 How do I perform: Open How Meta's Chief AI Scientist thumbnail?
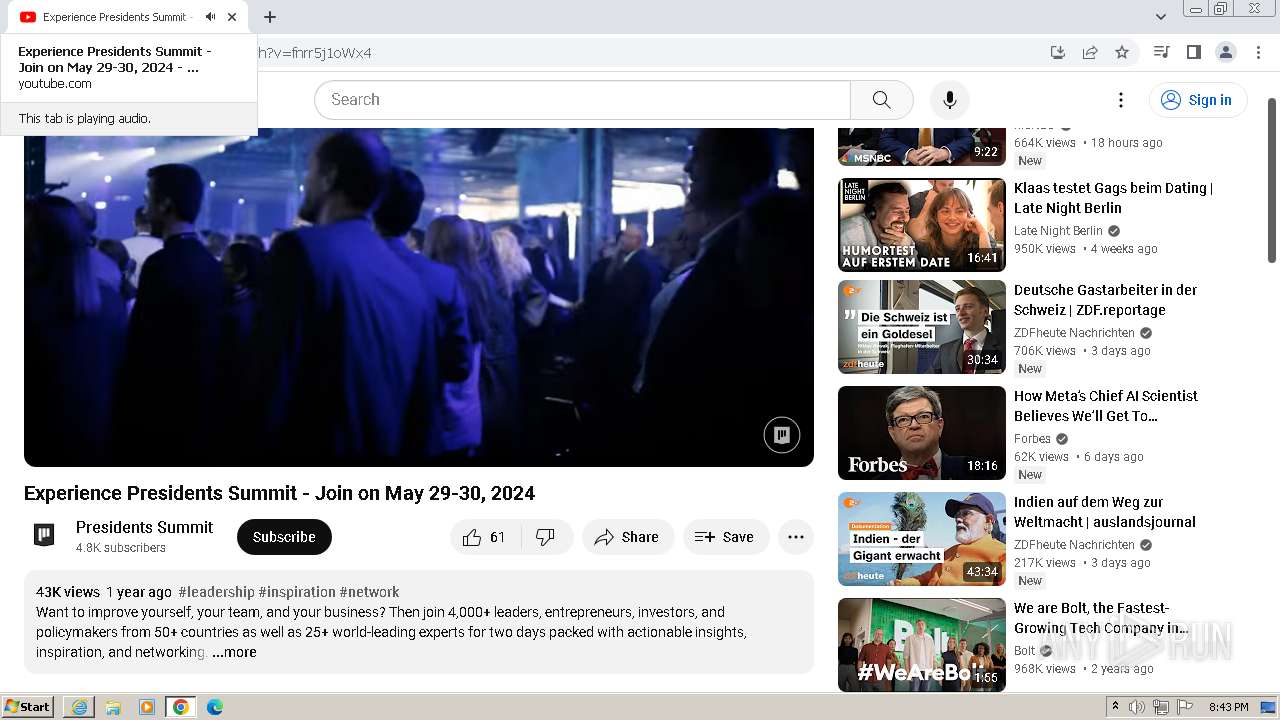[x=921, y=433]
